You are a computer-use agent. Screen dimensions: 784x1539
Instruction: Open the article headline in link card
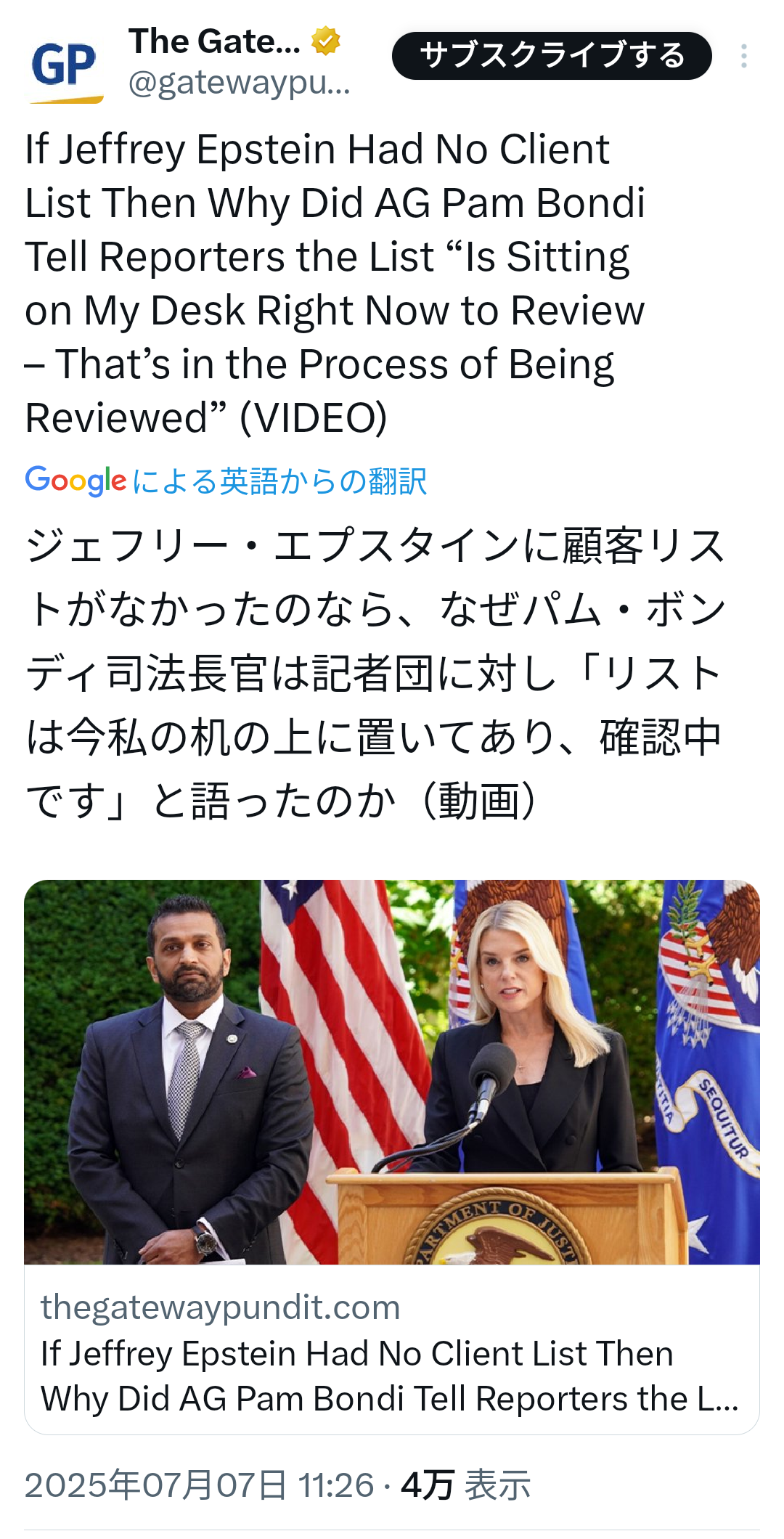[390, 1376]
